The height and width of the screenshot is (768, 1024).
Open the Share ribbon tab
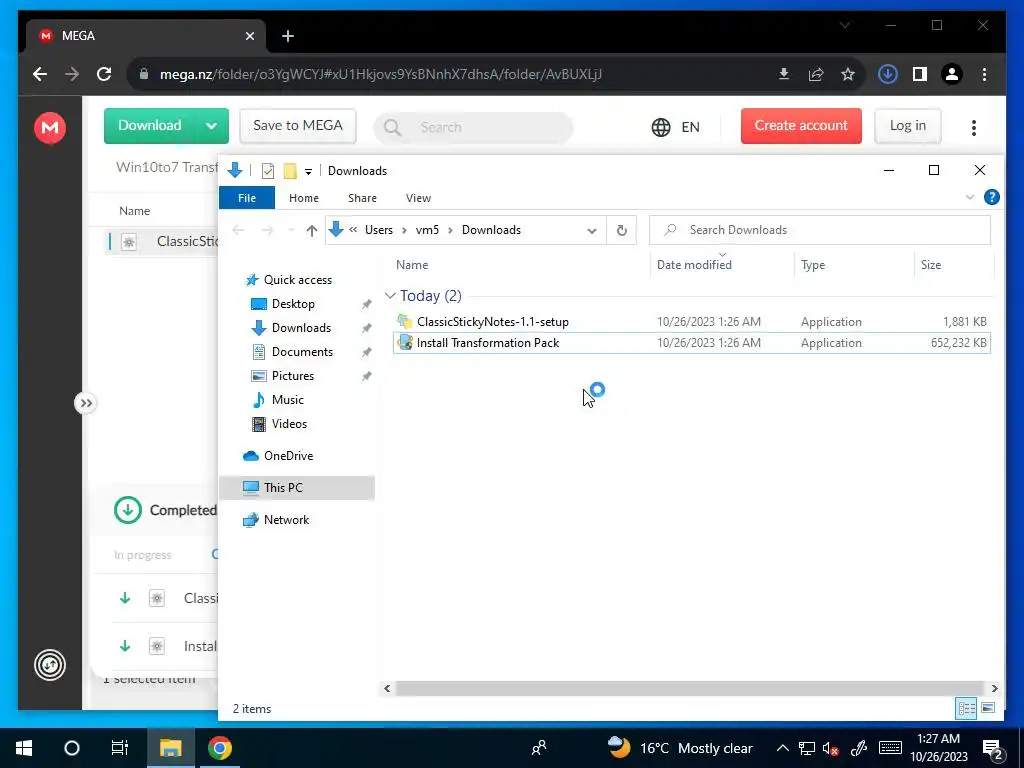(x=362, y=198)
